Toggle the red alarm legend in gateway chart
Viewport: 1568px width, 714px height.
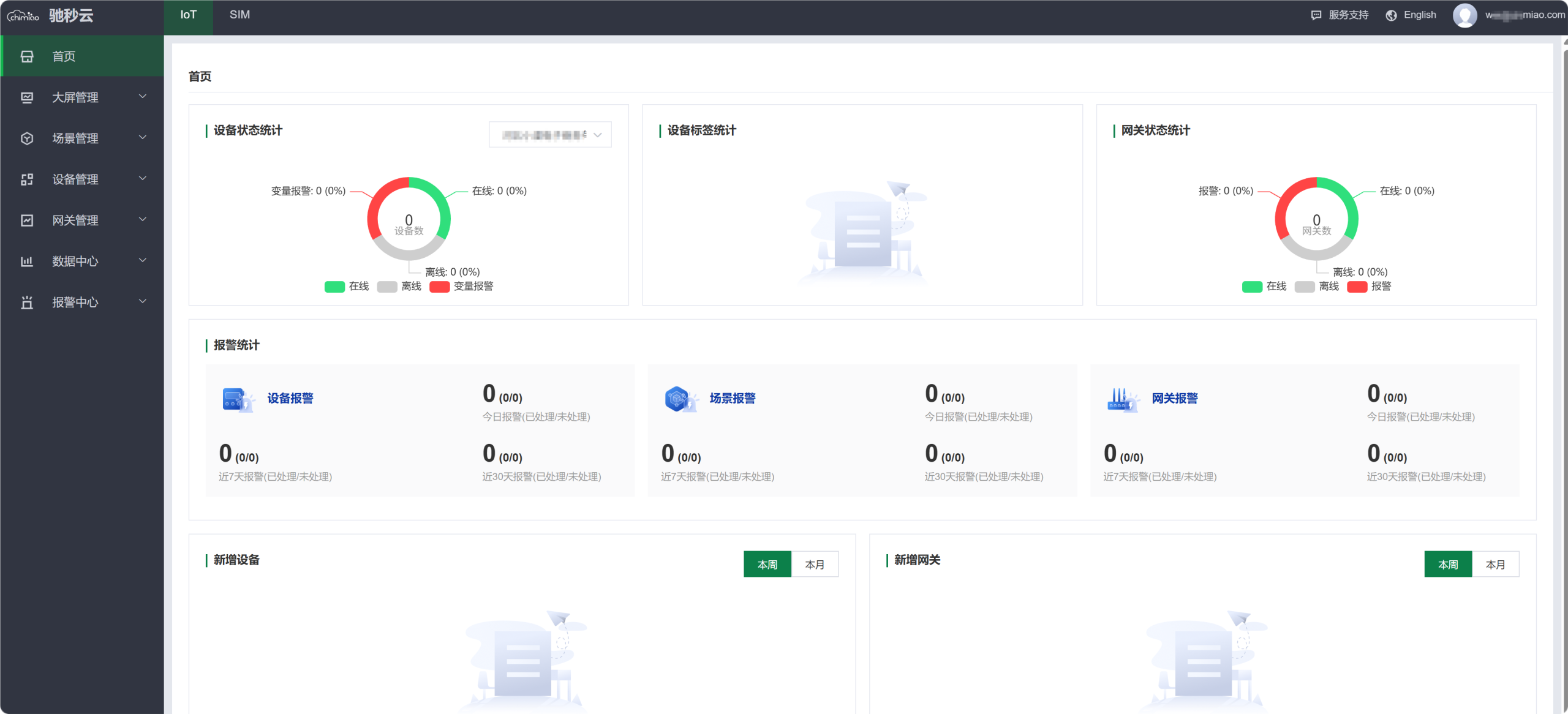pos(1357,287)
